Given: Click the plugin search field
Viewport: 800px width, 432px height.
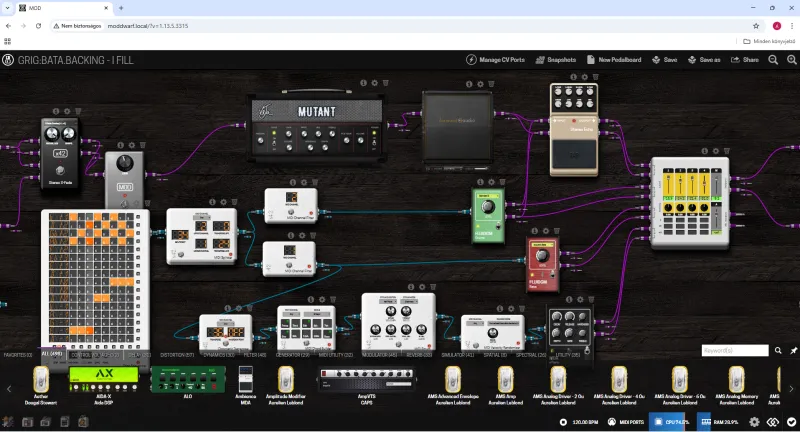Looking at the screenshot, I should click(x=735, y=351).
